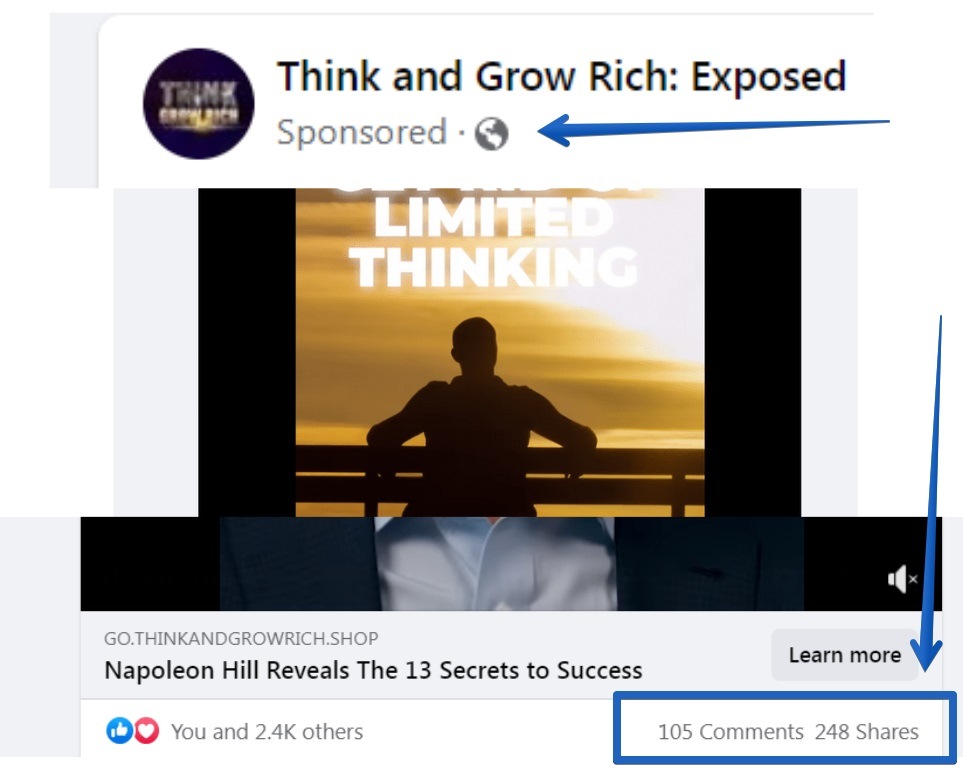Open the page name Think and Grow Rich: Exposed

point(561,76)
